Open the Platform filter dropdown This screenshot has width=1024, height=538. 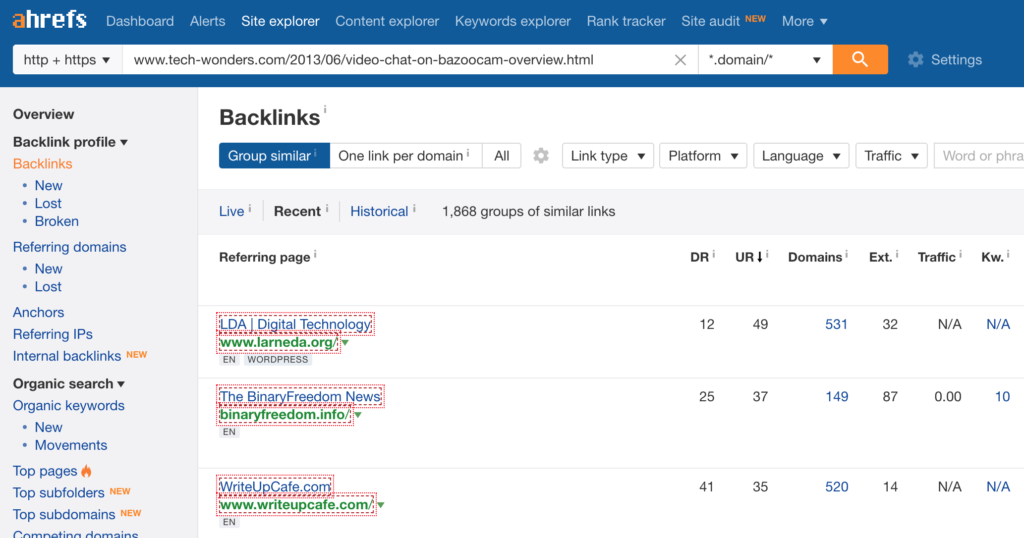pos(703,156)
